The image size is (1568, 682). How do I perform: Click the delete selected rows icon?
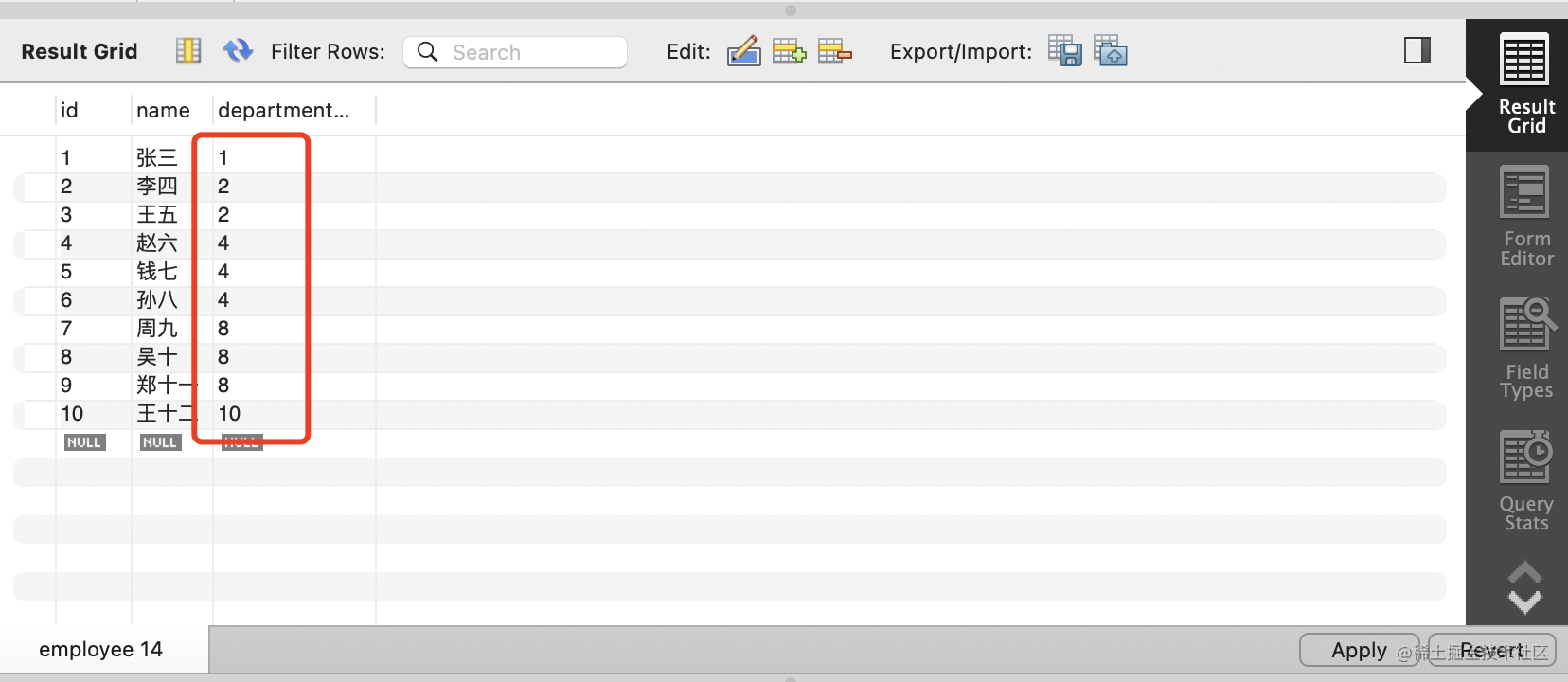click(834, 51)
